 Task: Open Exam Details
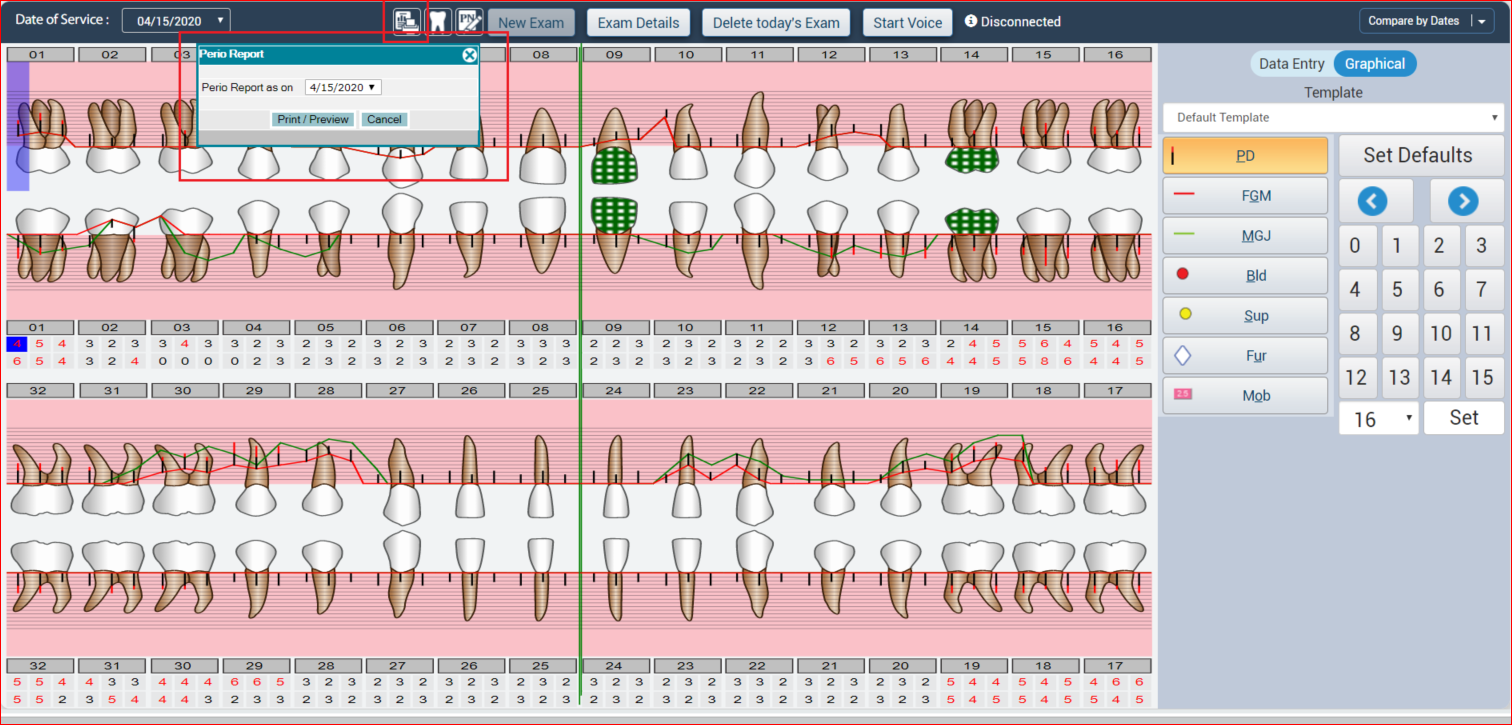(638, 23)
